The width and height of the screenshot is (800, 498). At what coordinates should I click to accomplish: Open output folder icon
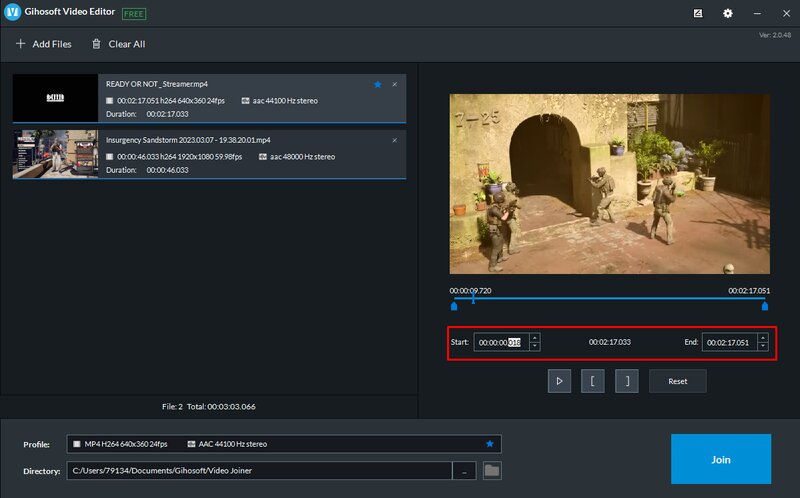492,470
